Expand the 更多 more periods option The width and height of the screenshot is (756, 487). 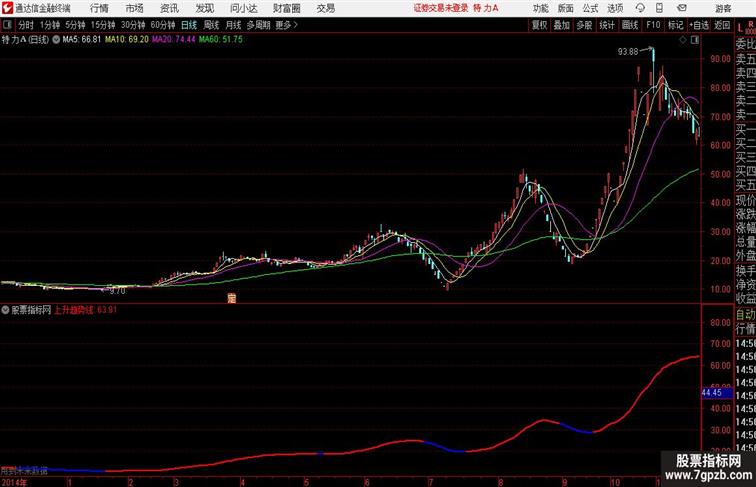click(286, 25)
